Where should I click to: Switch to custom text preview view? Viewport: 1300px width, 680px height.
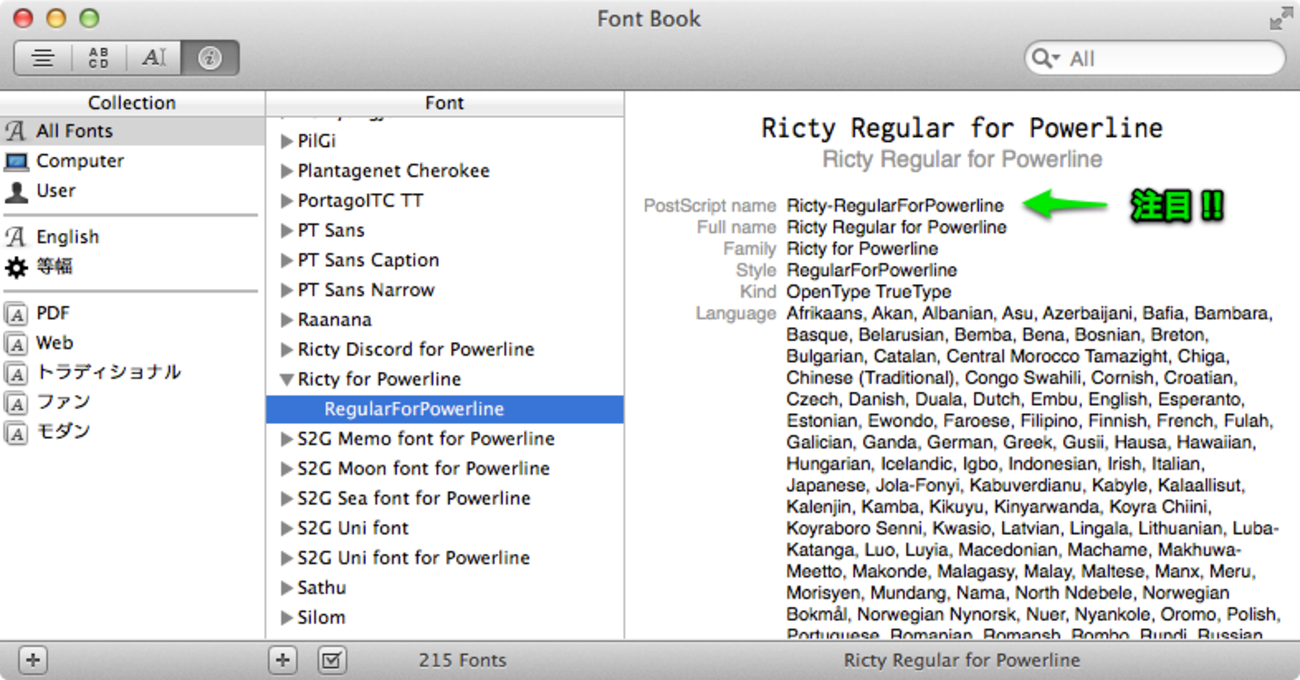pos(153,58)
